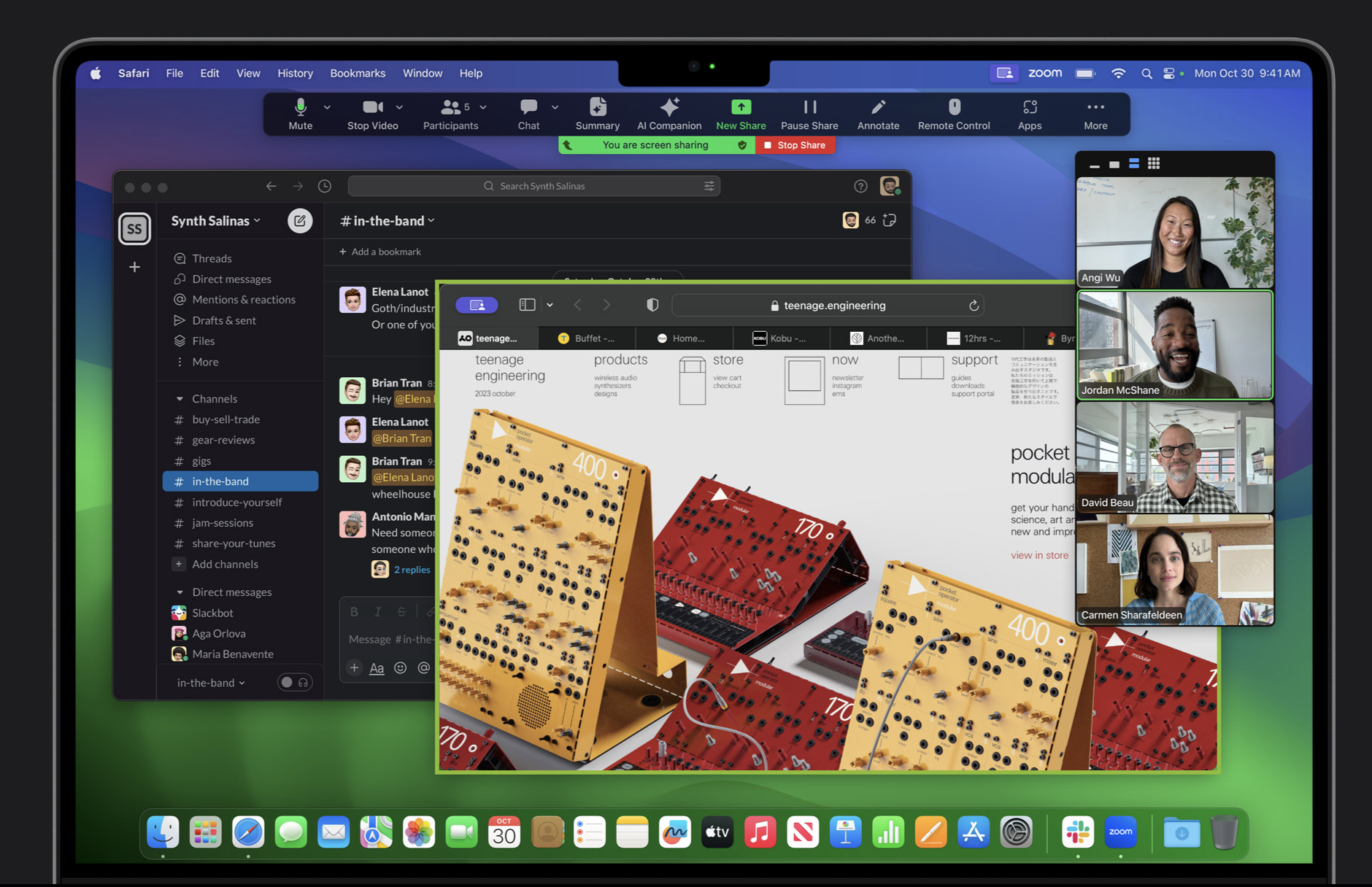1372x887 pixels.
Task: Toggle Safari sidebar
Action: point(527,305)
